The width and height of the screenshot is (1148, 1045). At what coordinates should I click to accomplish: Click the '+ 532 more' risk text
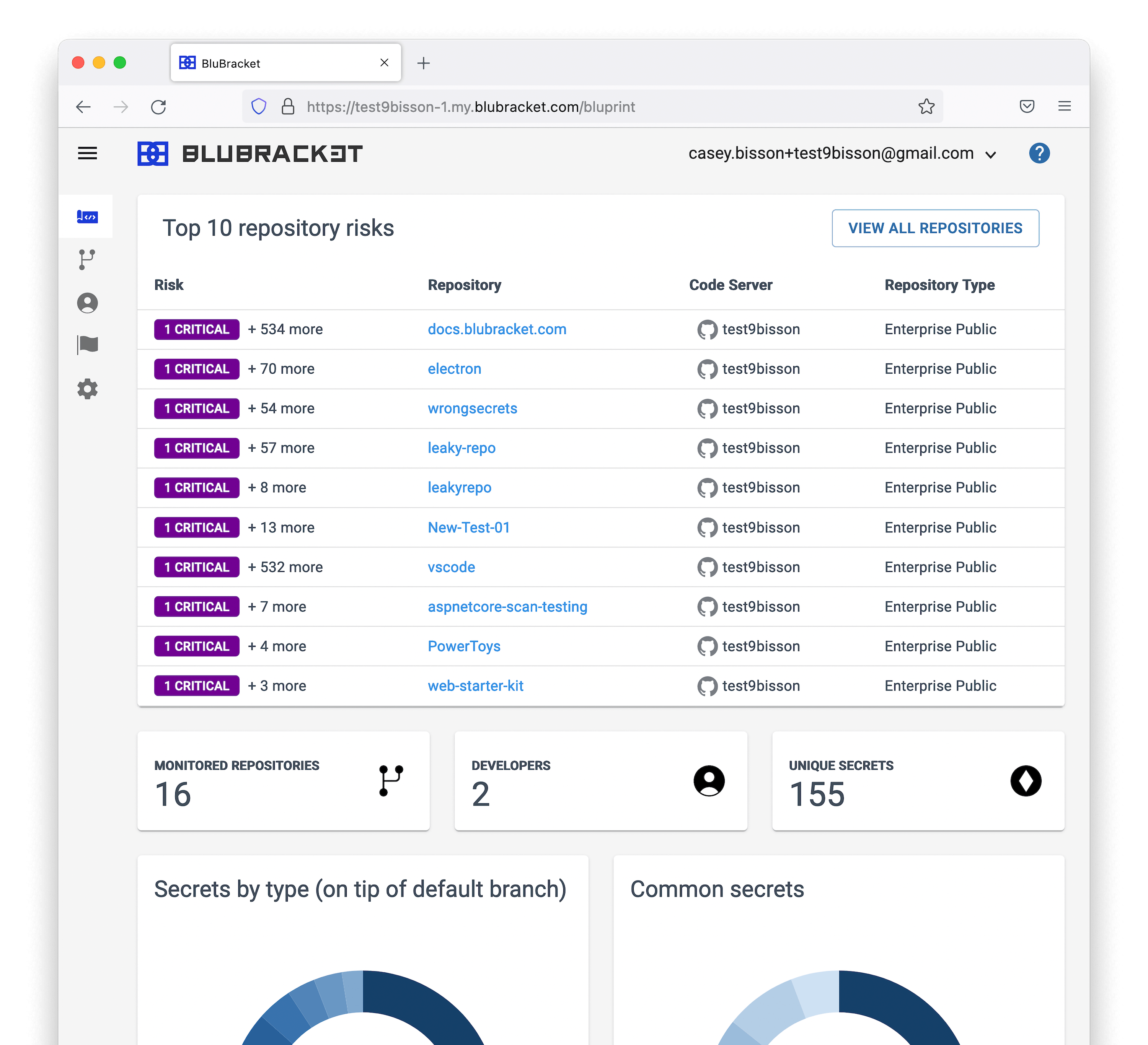(285, 568)
